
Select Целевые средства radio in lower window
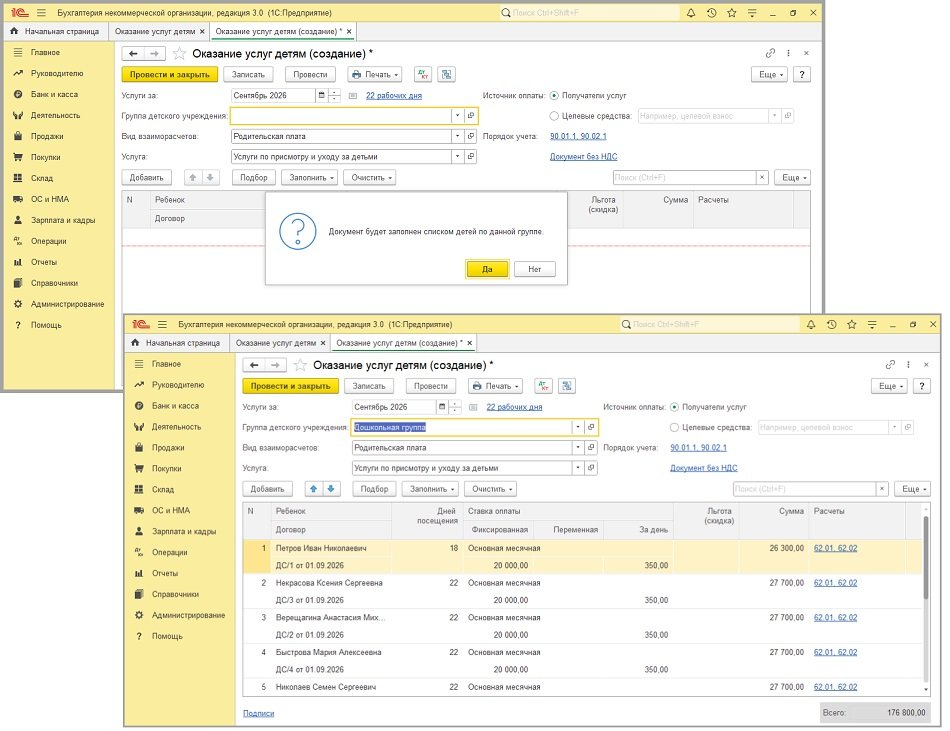click(x=674, y=428)
